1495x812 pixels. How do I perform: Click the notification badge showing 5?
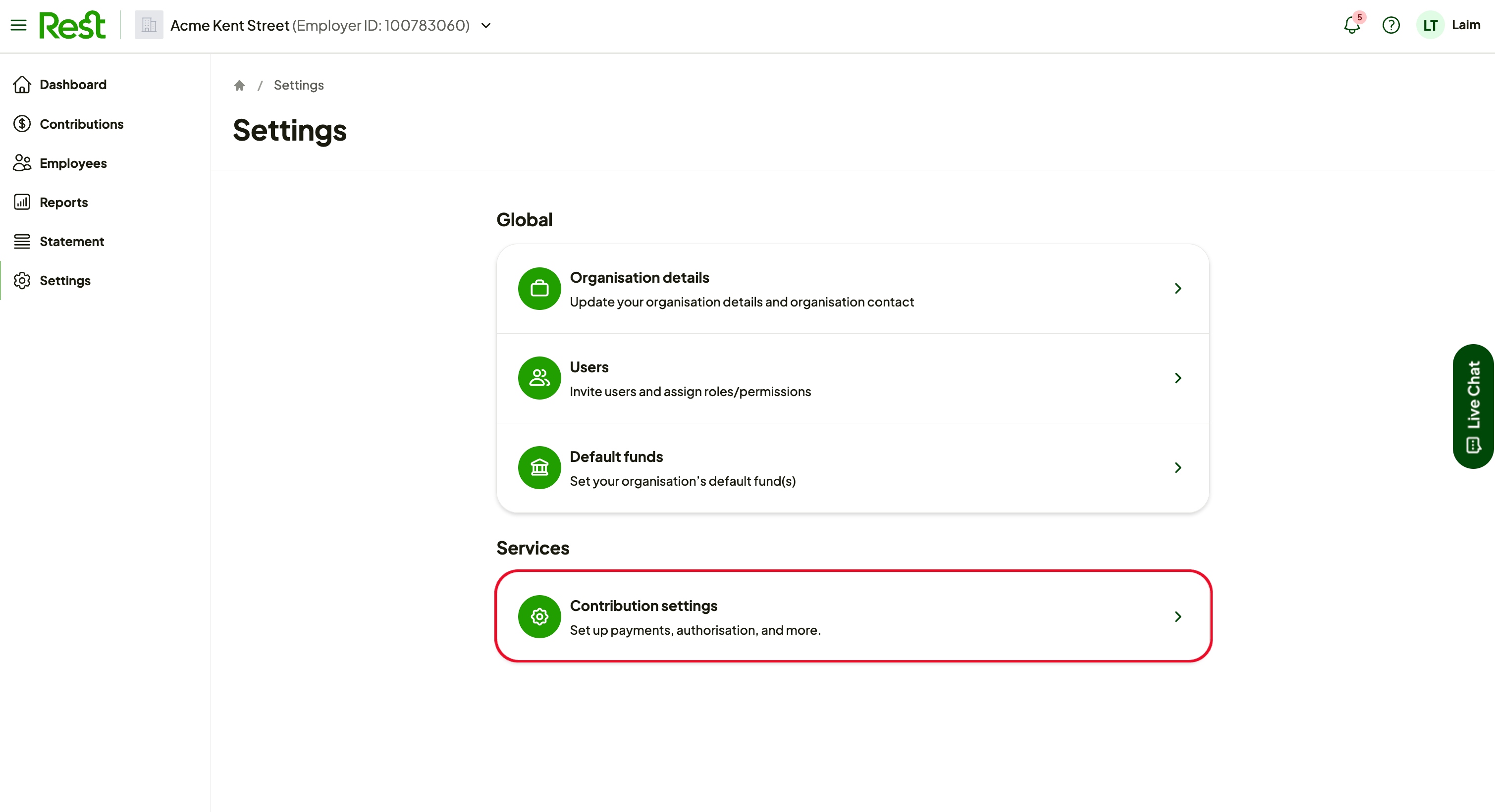pyautogui.click(x=1359, y=17)
